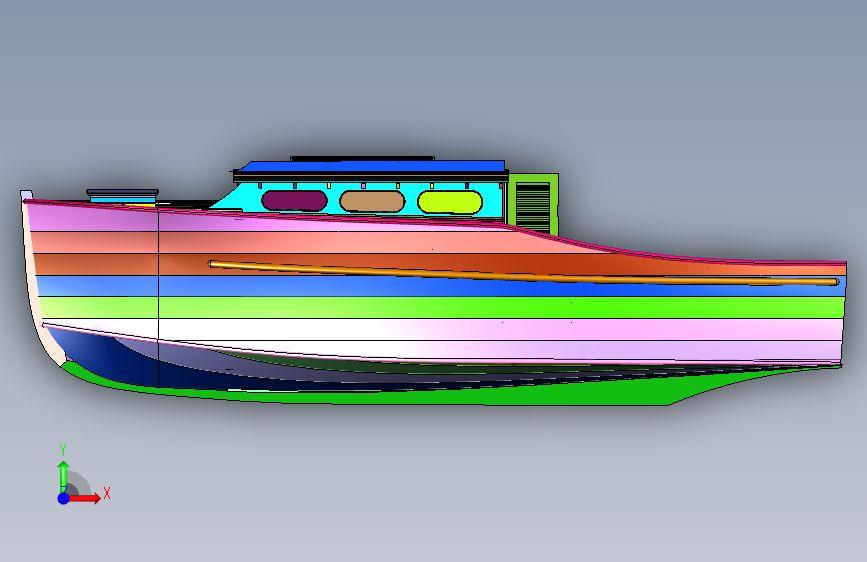Click the green Y axis arrow of the triad
Viewport: 867px width, 562px height.
63,476
